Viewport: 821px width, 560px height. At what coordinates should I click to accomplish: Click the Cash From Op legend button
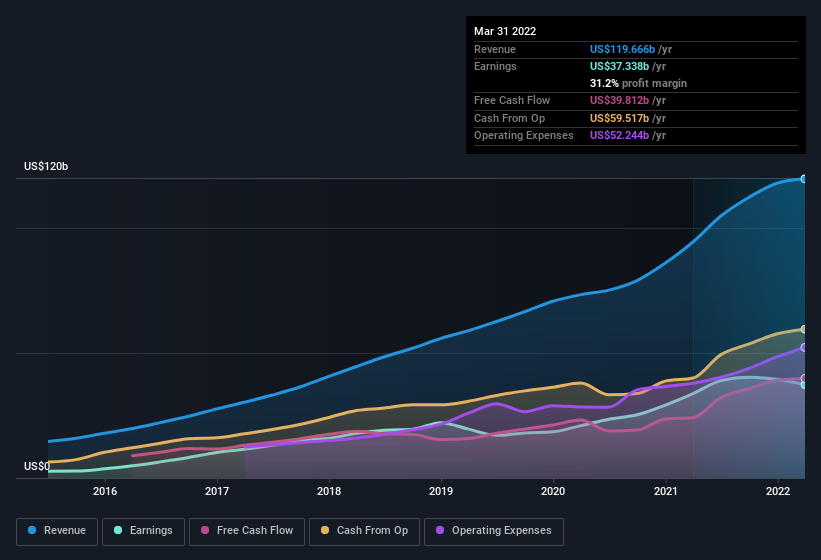[x=363, y=531]
